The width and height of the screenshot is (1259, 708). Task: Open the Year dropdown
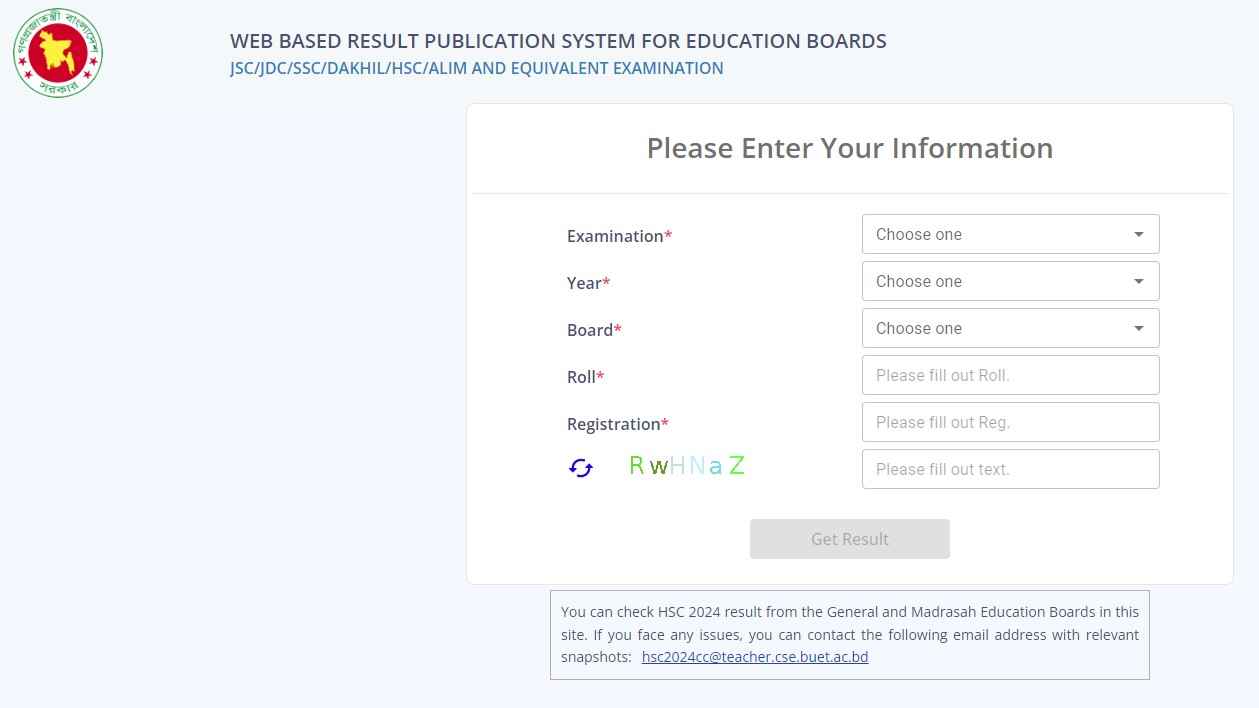point(1000,281)
